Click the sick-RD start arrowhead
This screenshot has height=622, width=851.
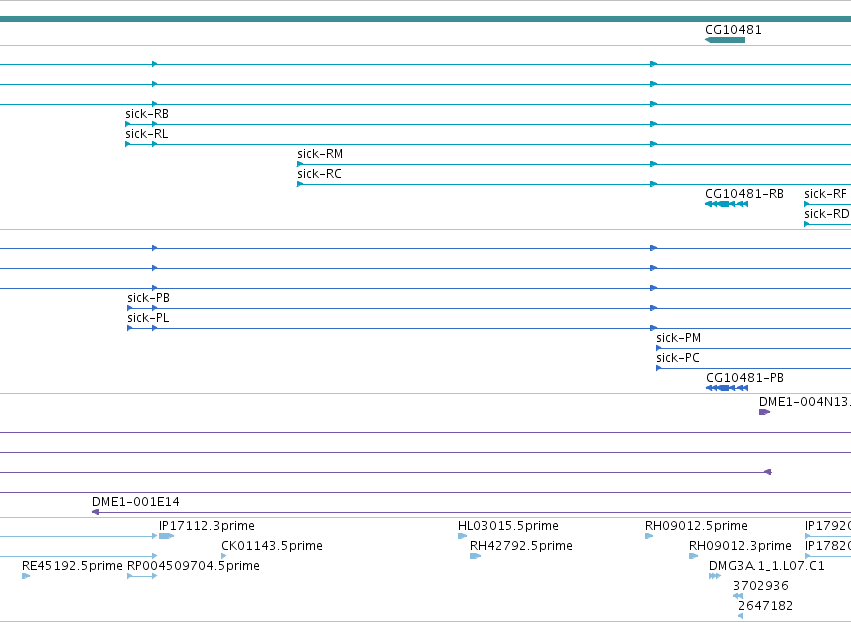pyautogui.click(x=807, y=224)
